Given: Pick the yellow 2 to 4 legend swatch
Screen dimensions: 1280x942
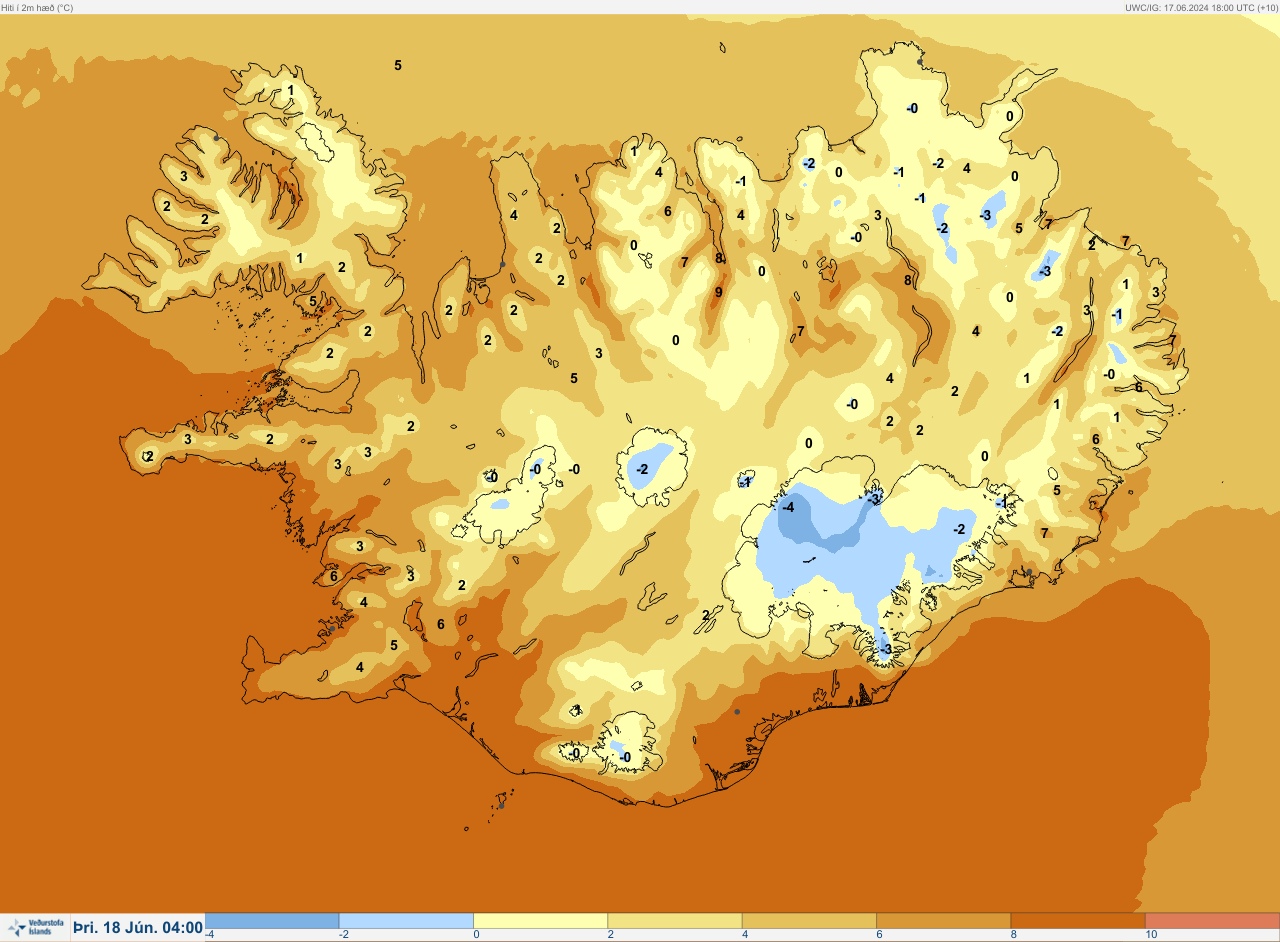Looking at the screenshot, I should (674, 920).
